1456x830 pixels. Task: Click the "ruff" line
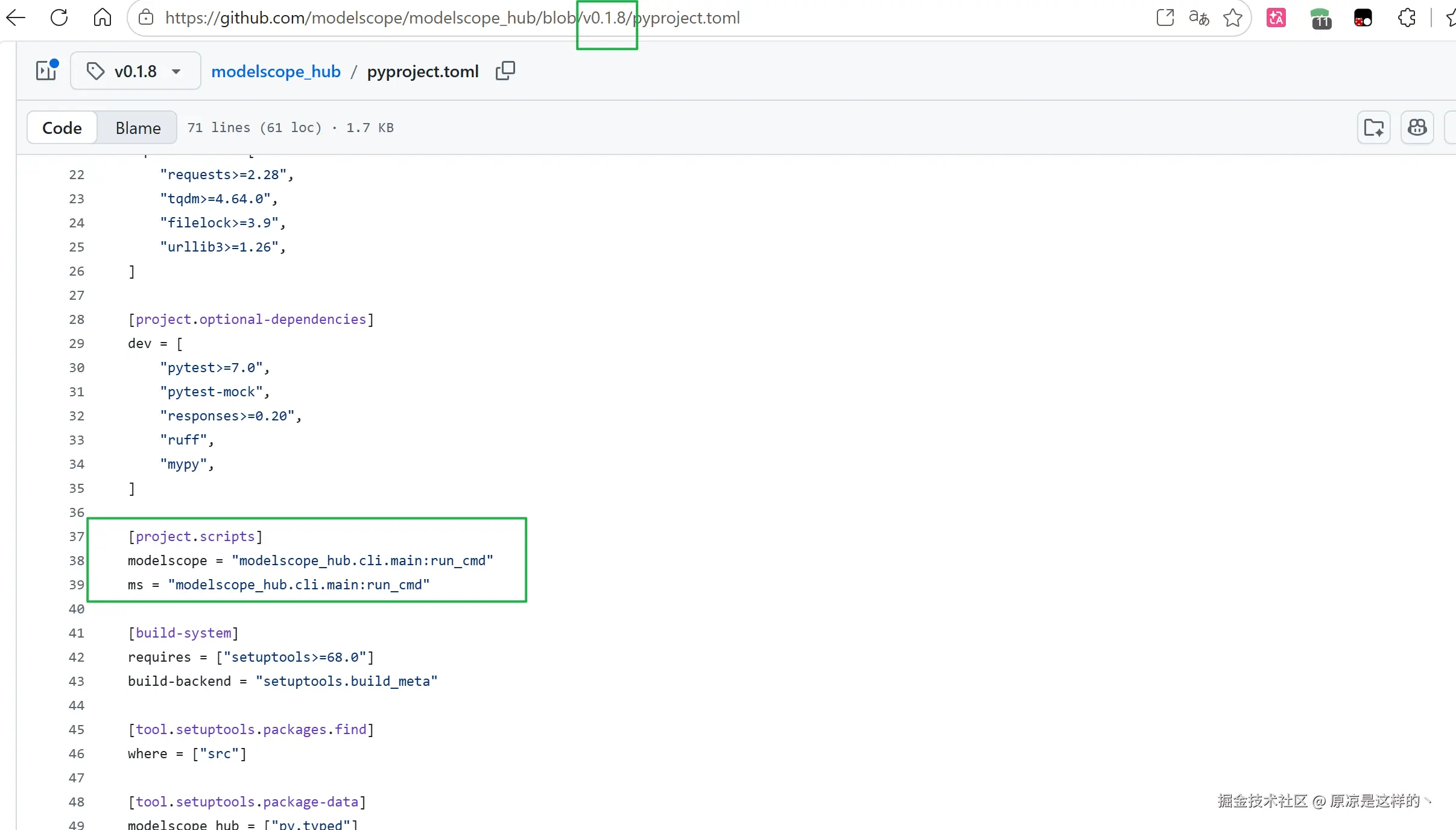pyautogui.click(x=187, y=440)
